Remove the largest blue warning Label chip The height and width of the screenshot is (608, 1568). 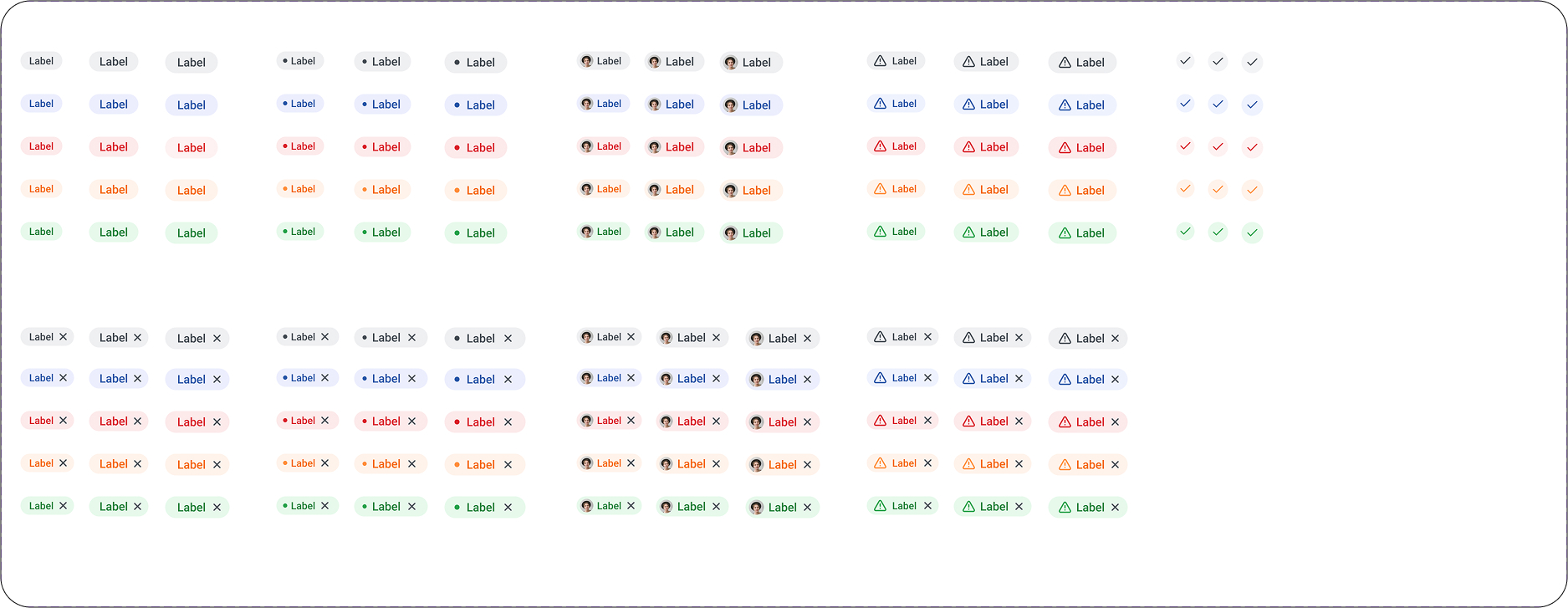tap(1115, 380)
